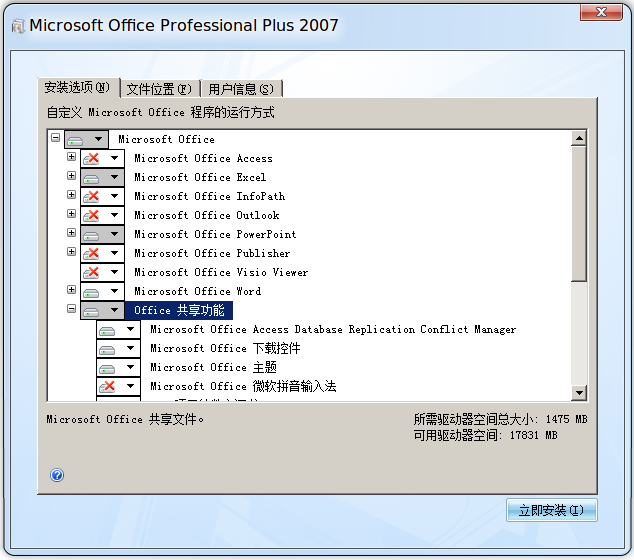Select Microsoft Office Access in the tree

point(203,158)
